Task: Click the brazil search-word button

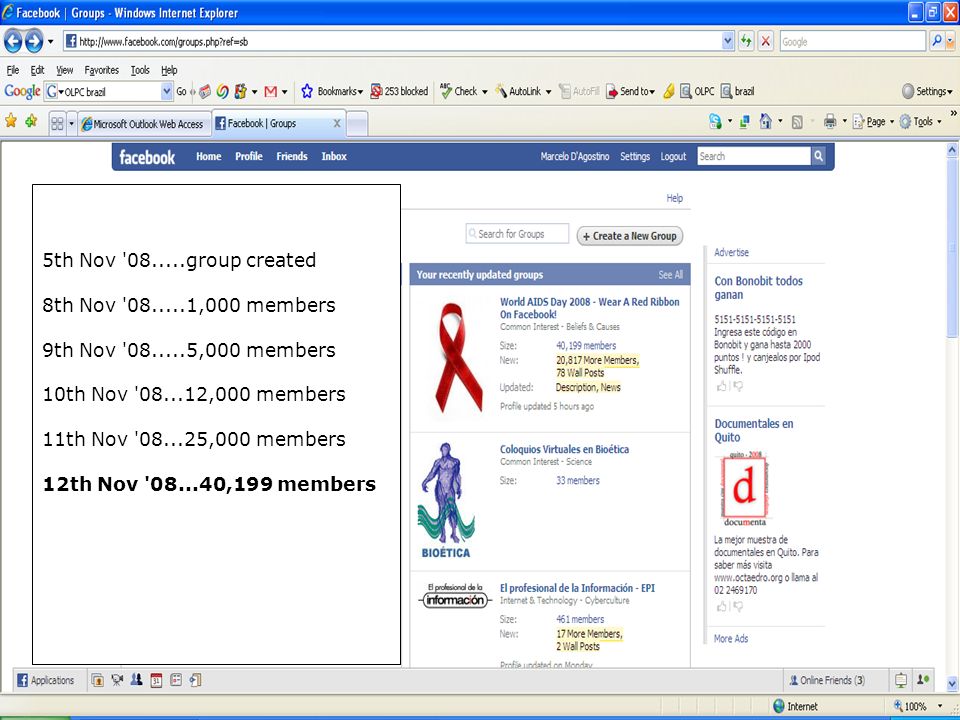Action: tap(737, 91)
